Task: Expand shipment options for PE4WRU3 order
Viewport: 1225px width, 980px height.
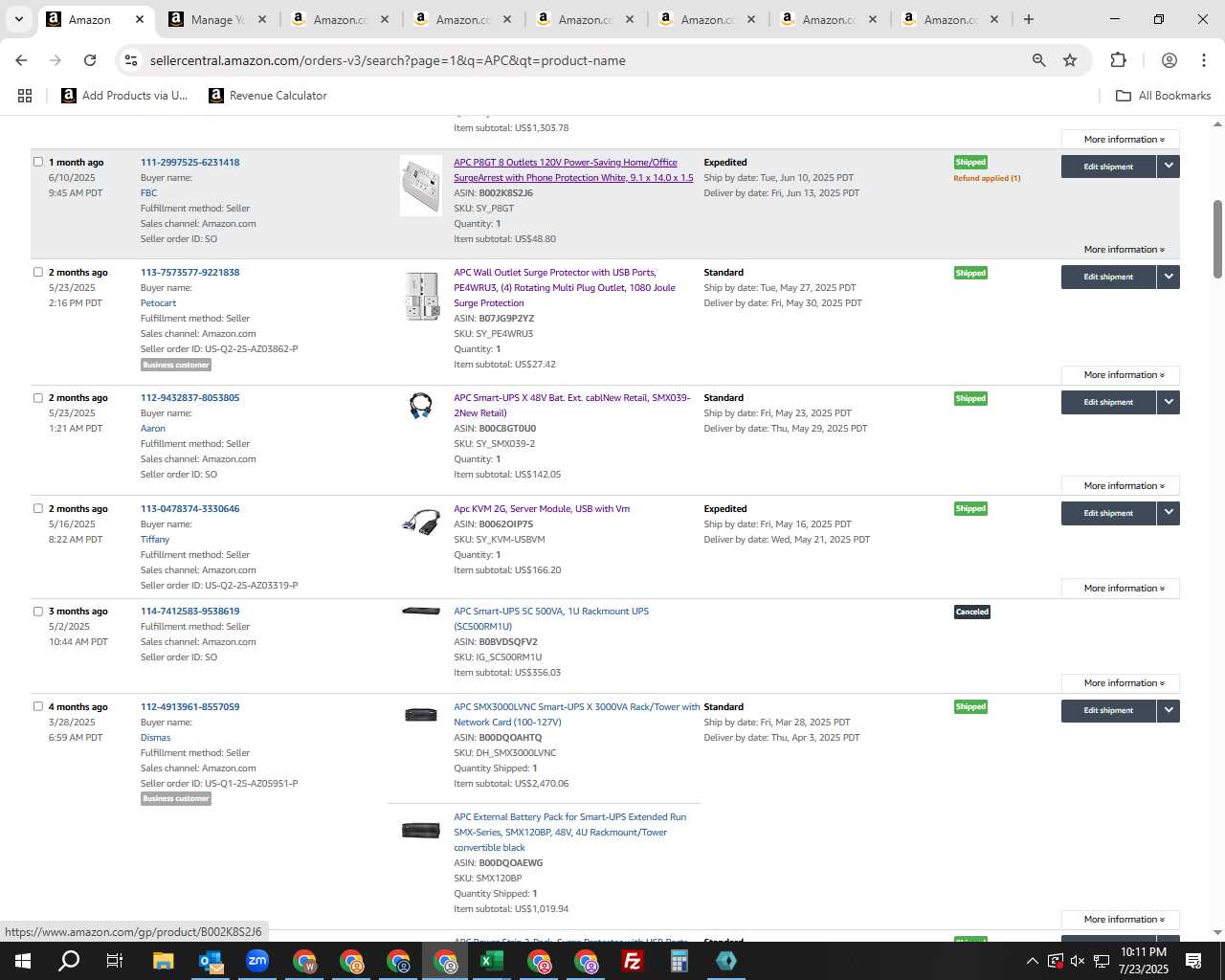Action: pos(1169,277)
